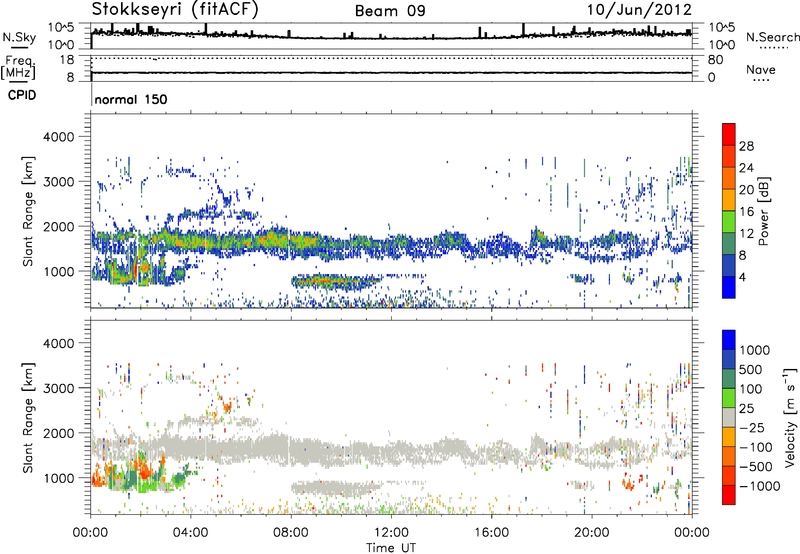This screenshot has width=800, height=554.
Task: Click the '28' tick on Power scale
Action: (746, 146)
